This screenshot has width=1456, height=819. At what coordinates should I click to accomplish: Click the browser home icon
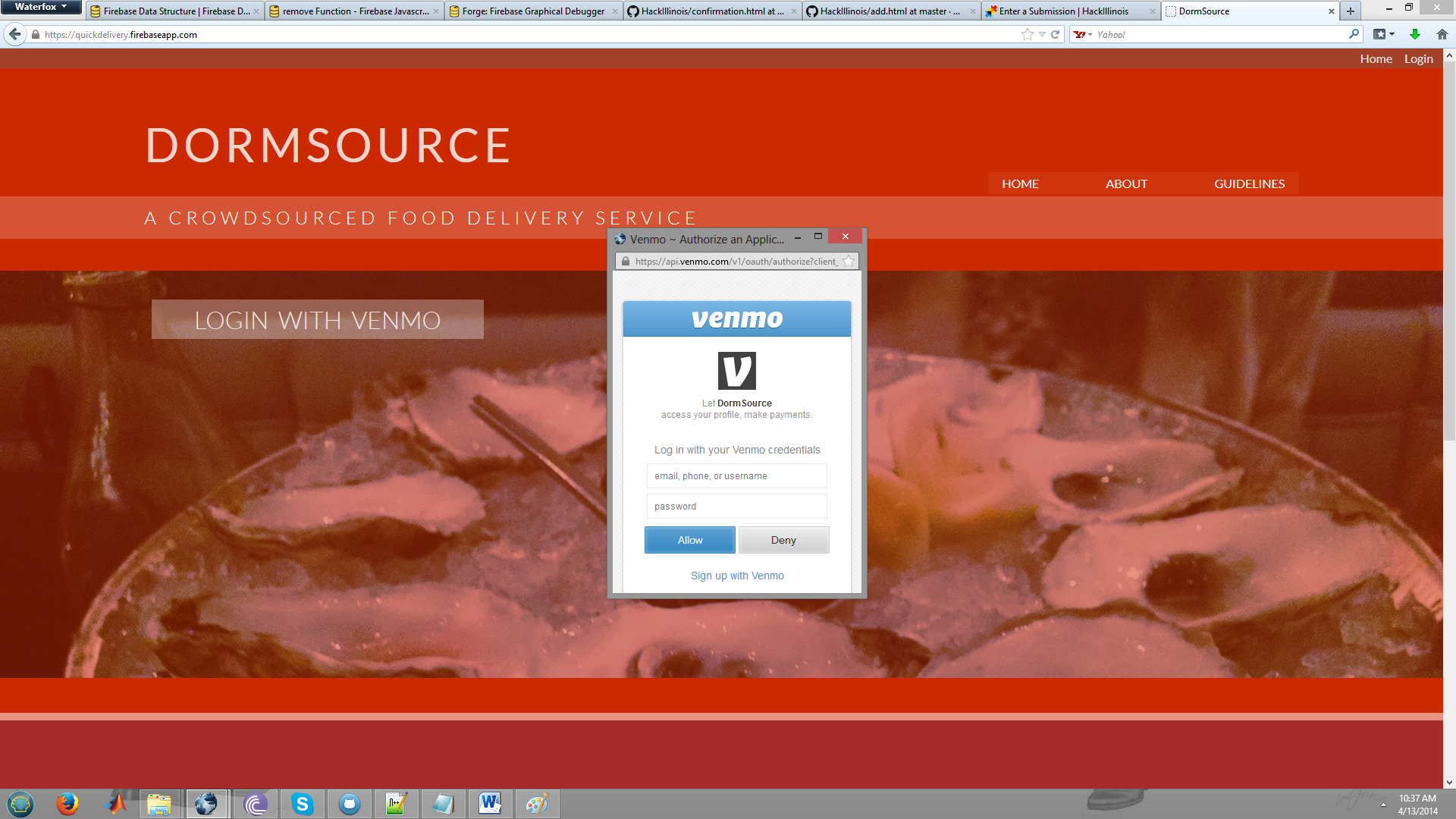click(x=1442, y=34)
